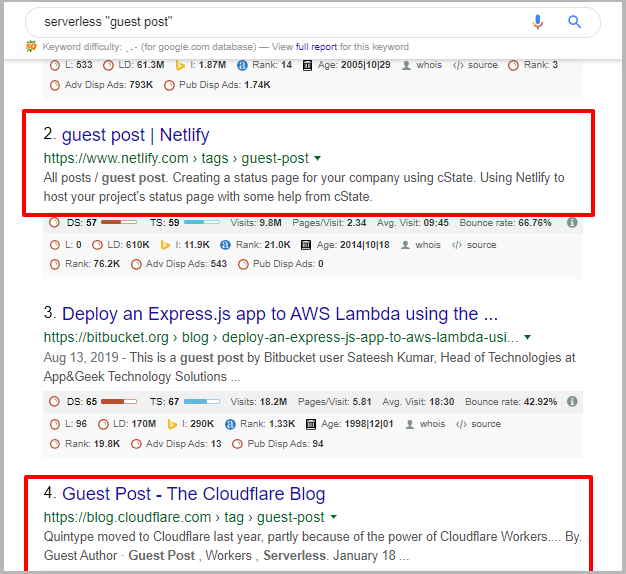Click the blue search magnifier icon

(x=575, y=22)
